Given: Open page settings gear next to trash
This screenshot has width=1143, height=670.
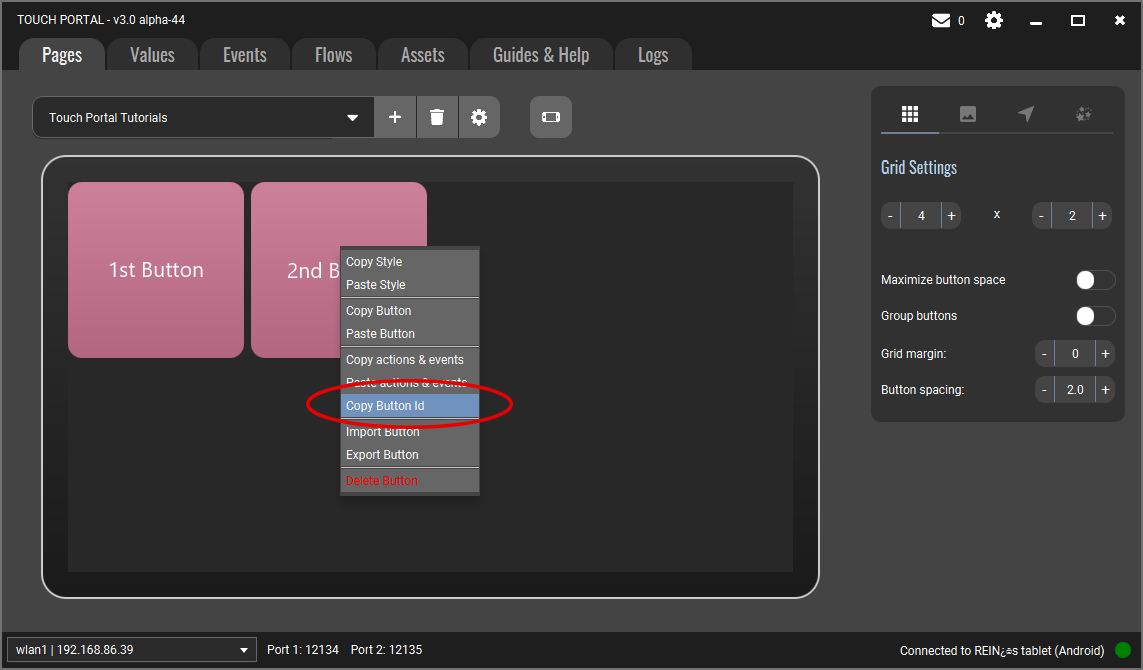Looking at the screenshot, I should coord(479,117).
